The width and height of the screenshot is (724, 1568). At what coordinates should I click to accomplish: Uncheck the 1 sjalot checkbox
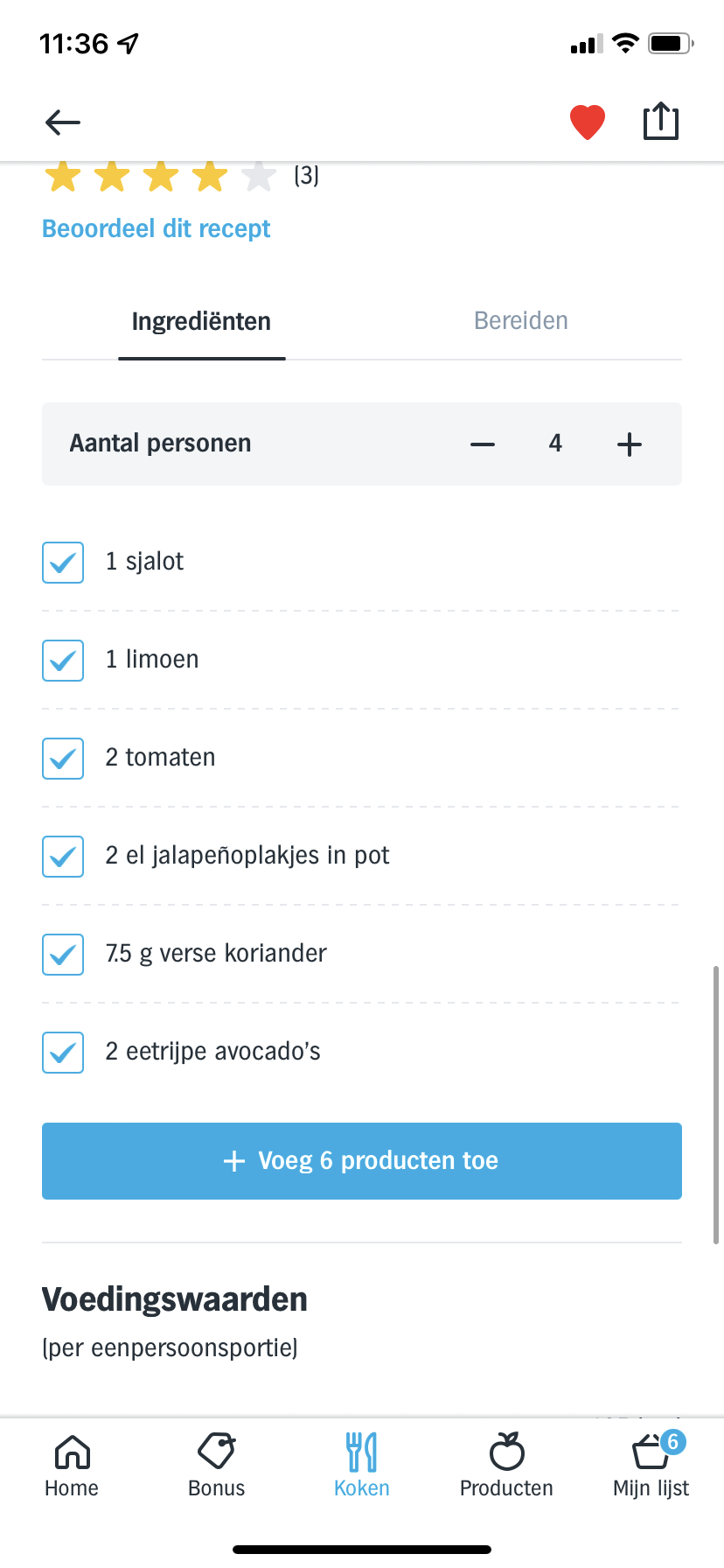[63, 563]
